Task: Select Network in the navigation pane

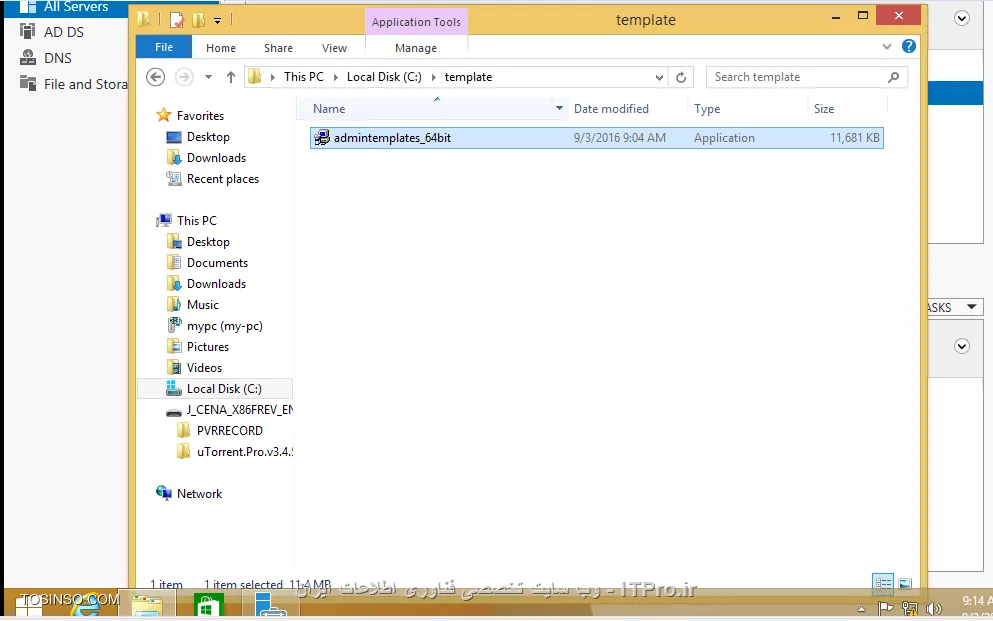Action: point(199,494)
